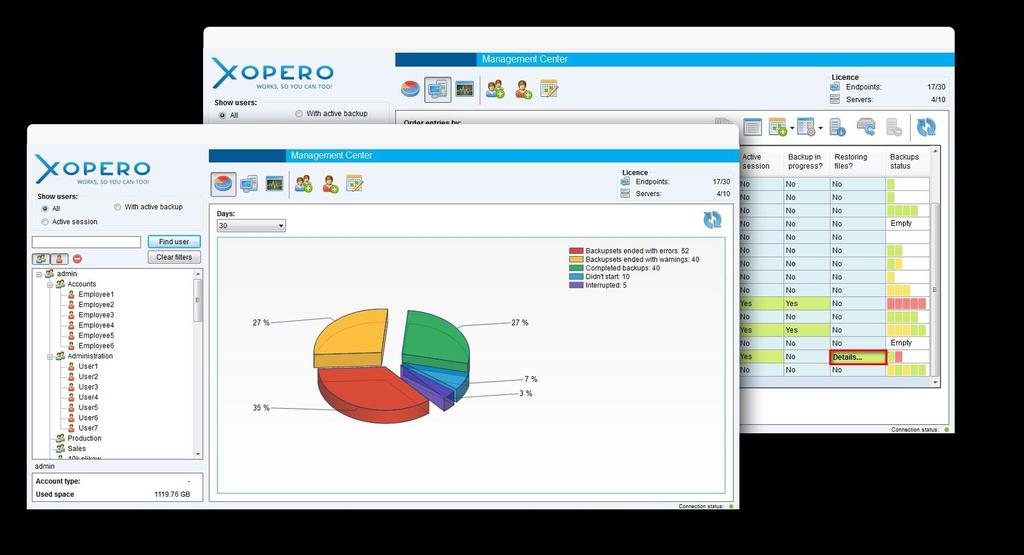Click 'Details...' cell in back window table
This screenshot has height=555, width=1024.
coord(858,357)
